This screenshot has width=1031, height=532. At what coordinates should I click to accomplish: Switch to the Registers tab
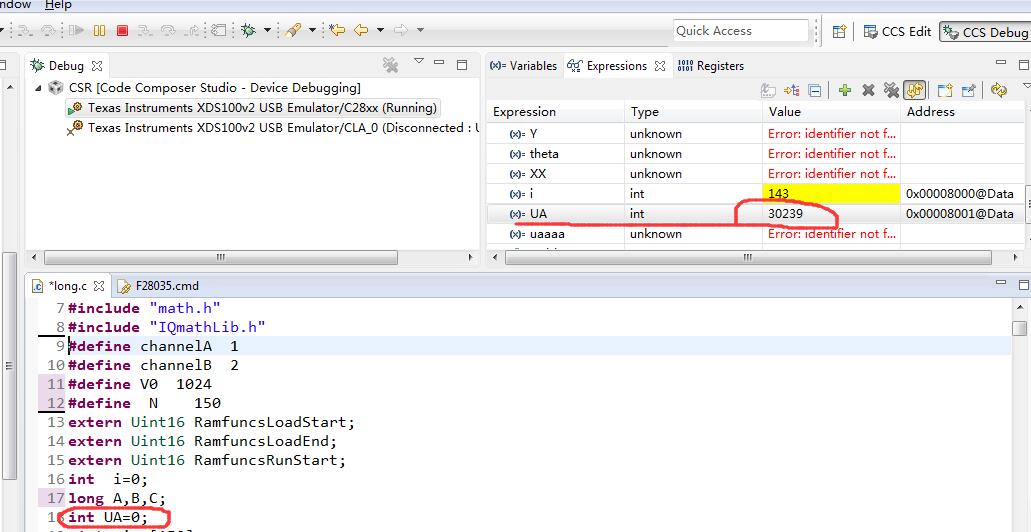711,66
